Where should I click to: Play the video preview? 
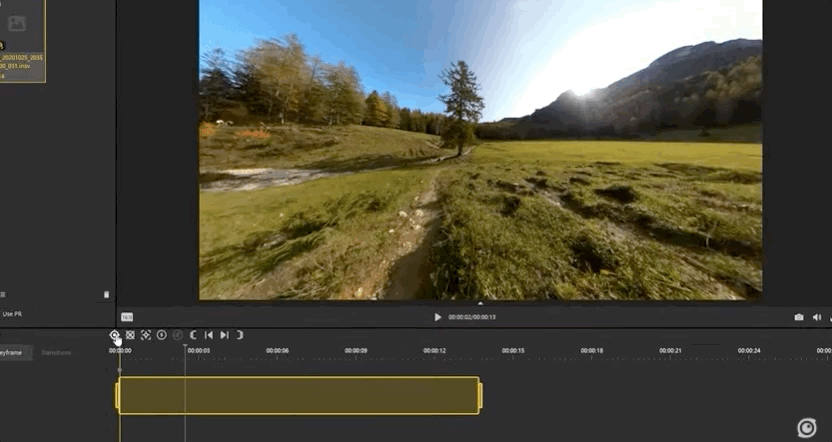(x=437, y=317)
